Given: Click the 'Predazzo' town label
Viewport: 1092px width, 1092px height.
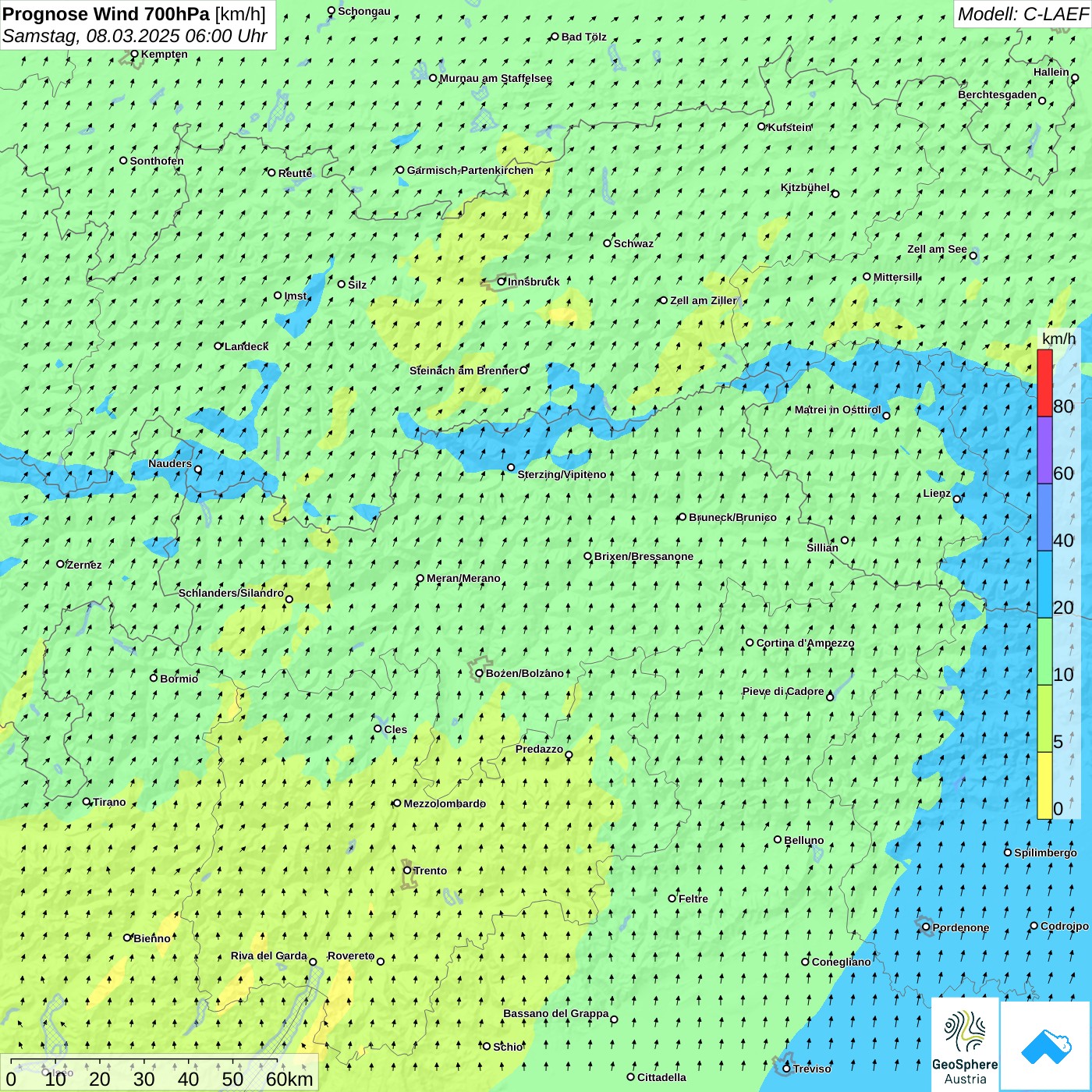Looking at the screenshot, I should (x=539, y=749).
